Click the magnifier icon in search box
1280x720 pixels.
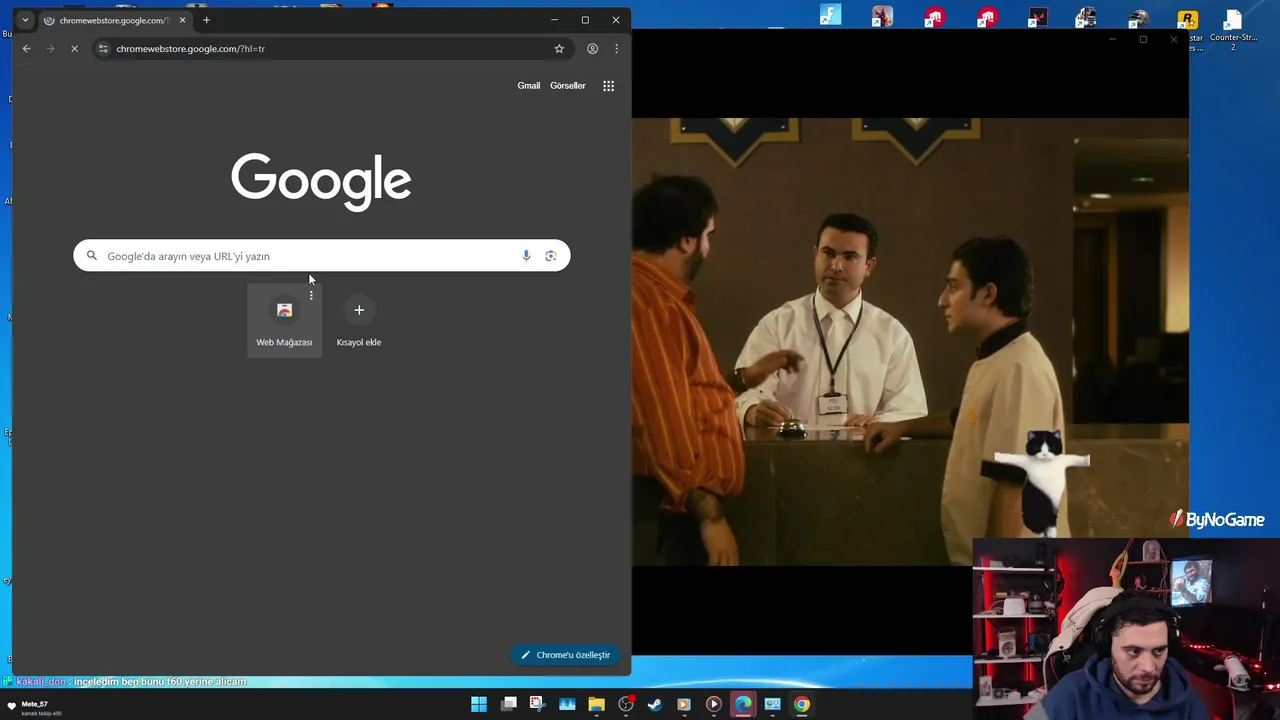92,256
